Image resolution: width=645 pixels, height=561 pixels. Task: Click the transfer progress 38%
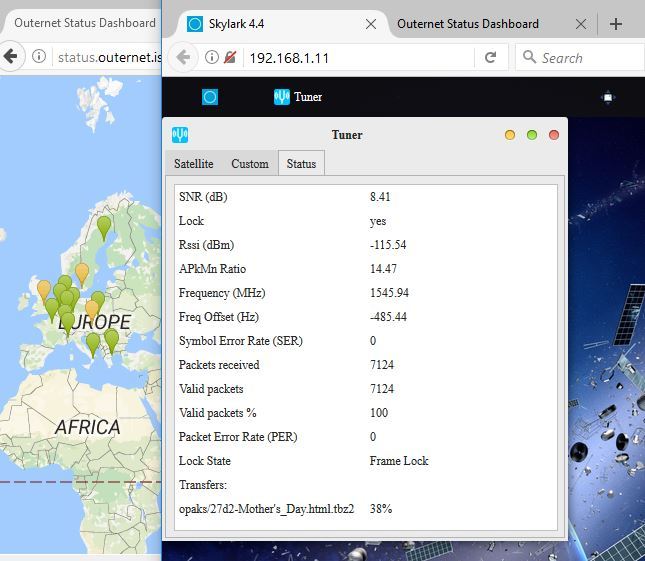tap(381, 509)
